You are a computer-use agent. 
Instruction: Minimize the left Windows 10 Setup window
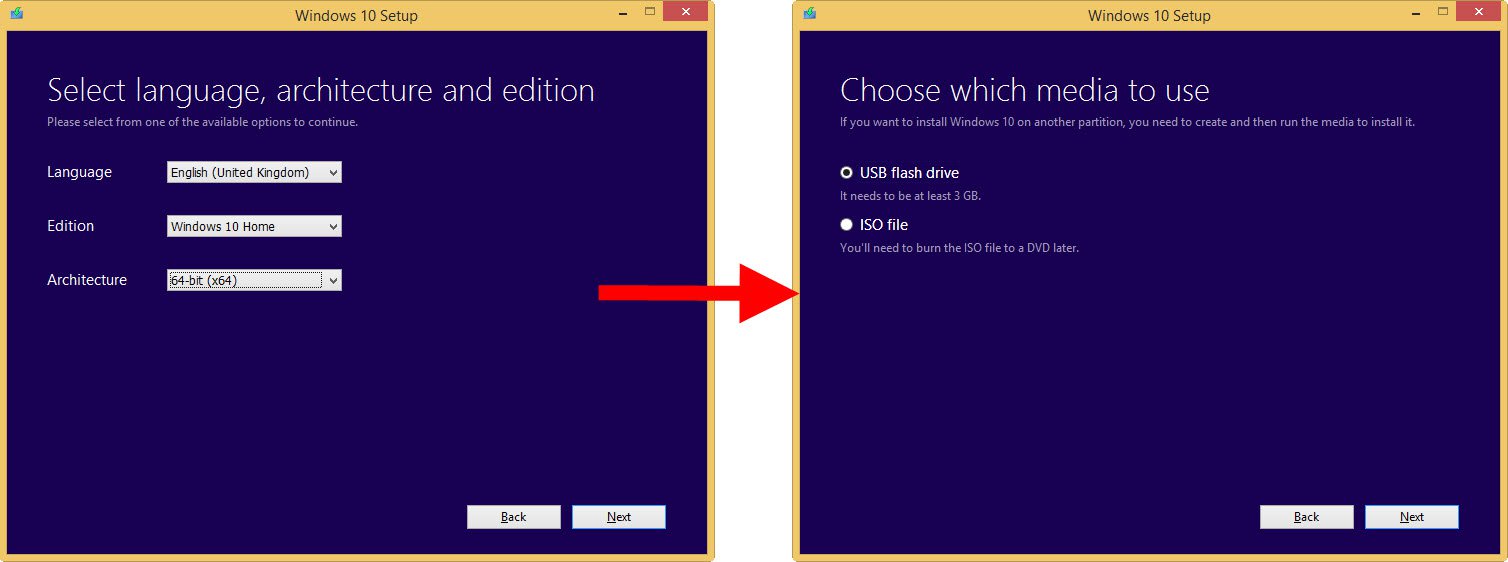[x=622, y=12]
